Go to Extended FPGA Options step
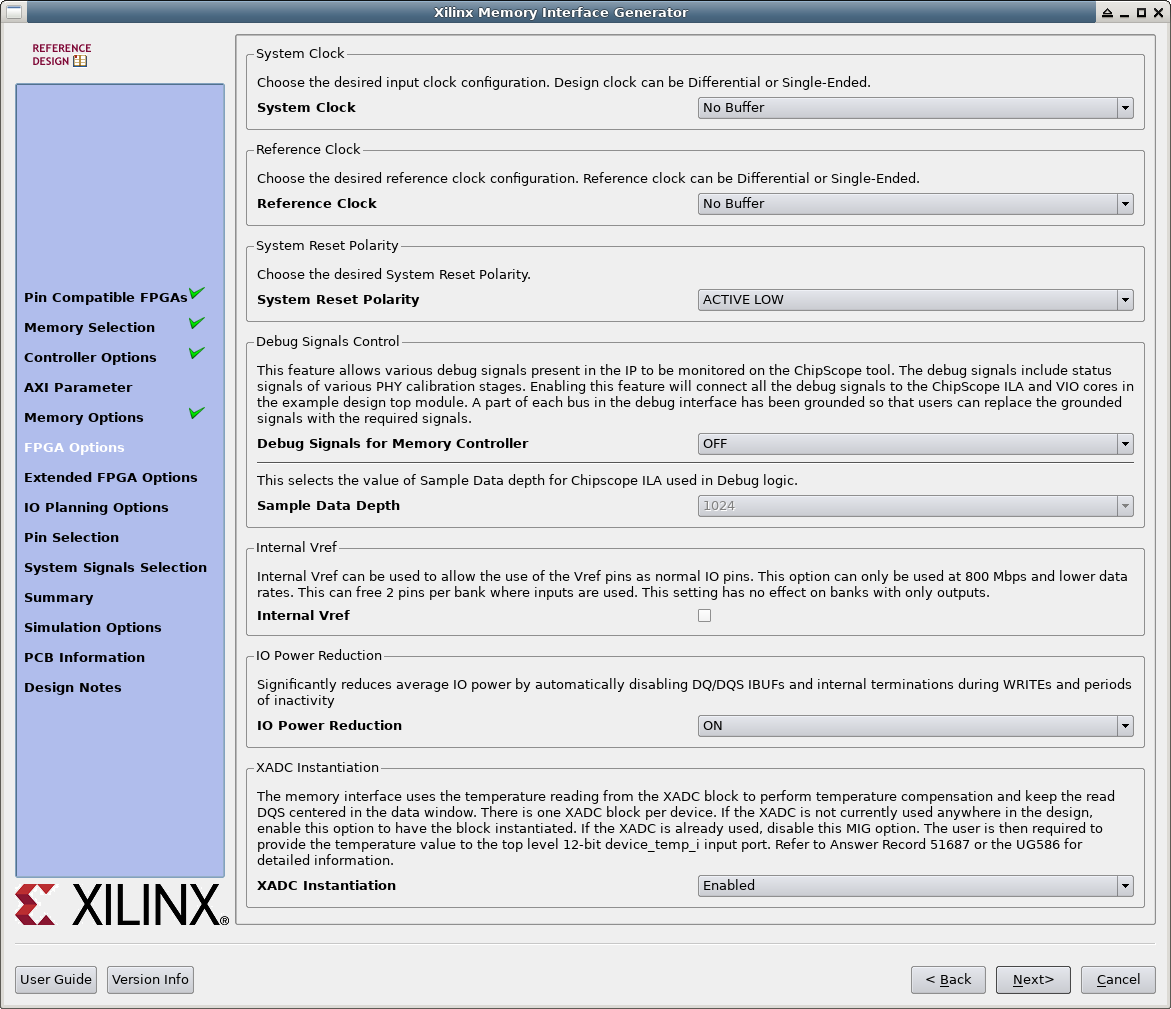 [111, 478]
